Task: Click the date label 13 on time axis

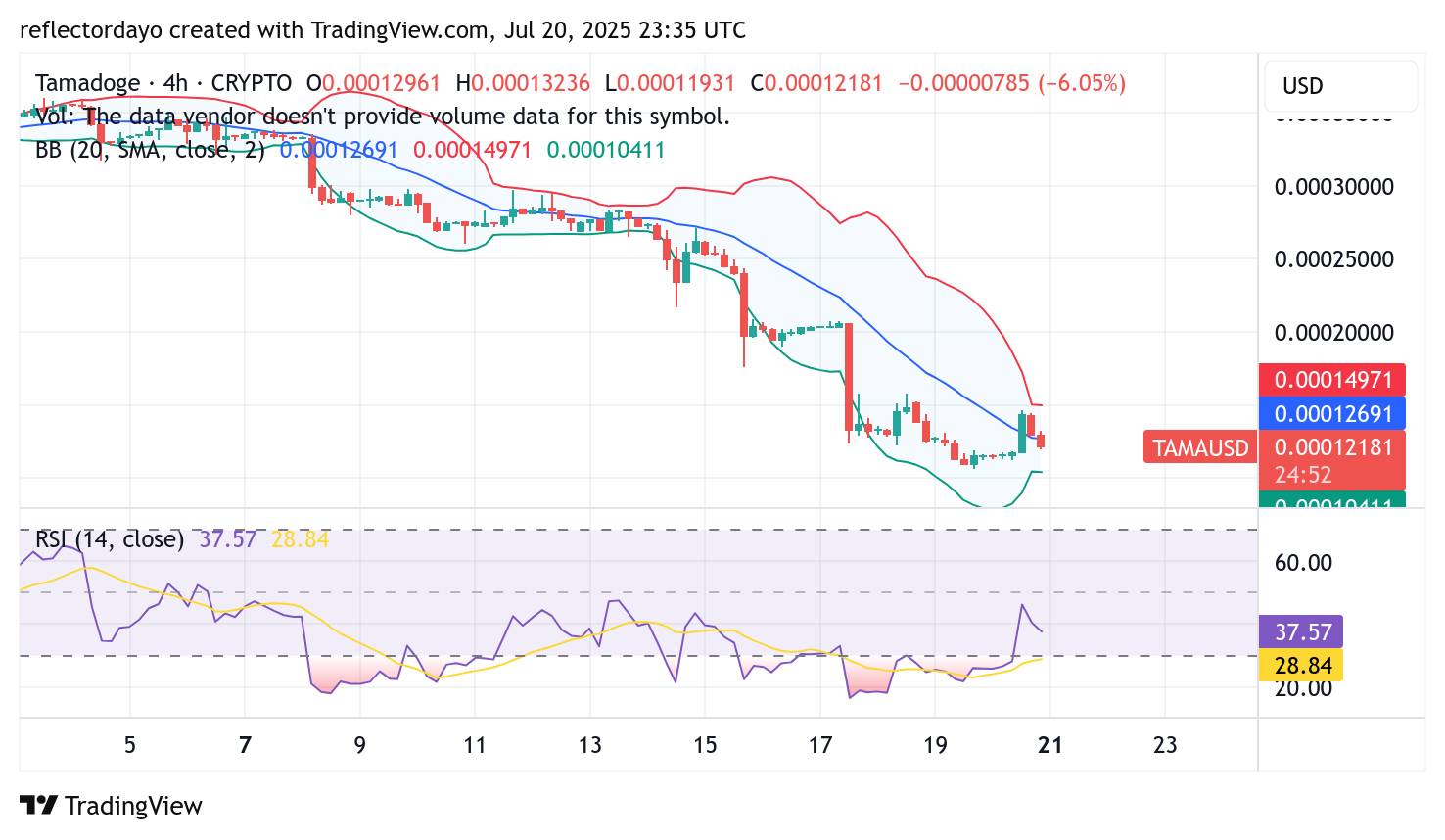Action: tap(589, 745)
